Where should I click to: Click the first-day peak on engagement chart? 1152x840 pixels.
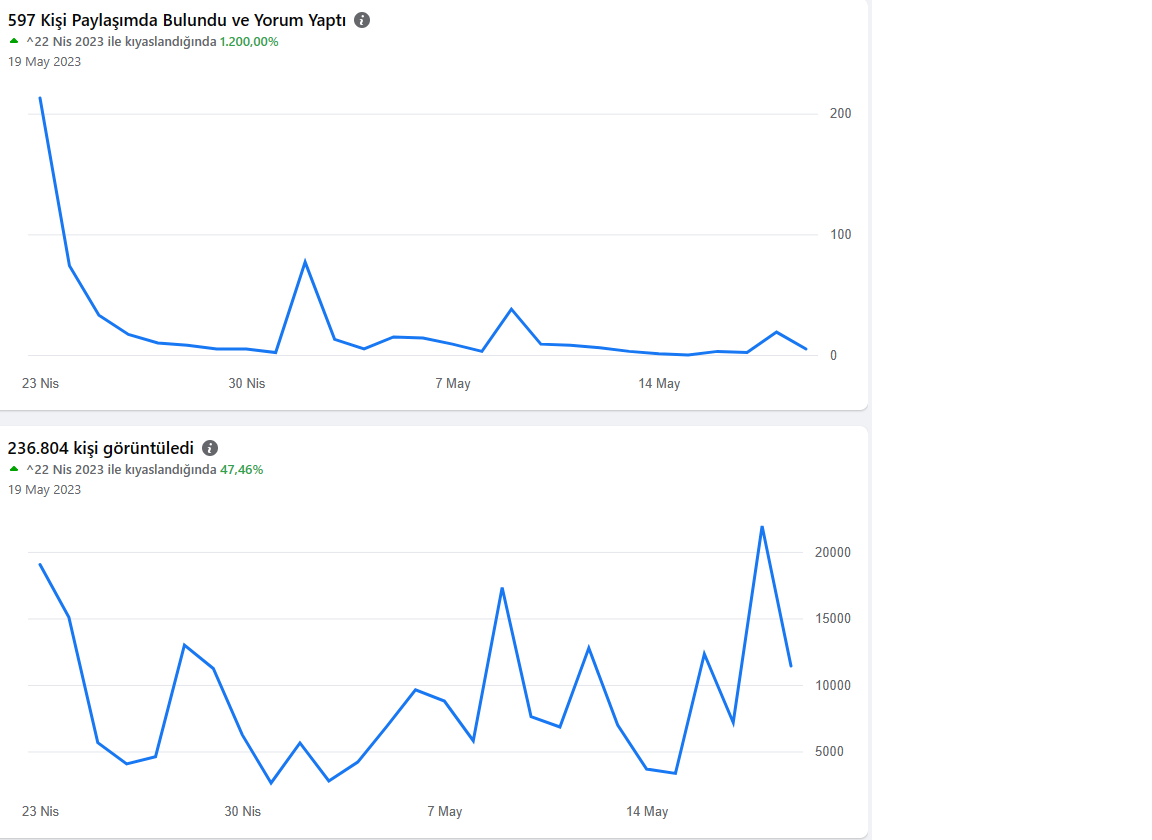tap(40, 98)
